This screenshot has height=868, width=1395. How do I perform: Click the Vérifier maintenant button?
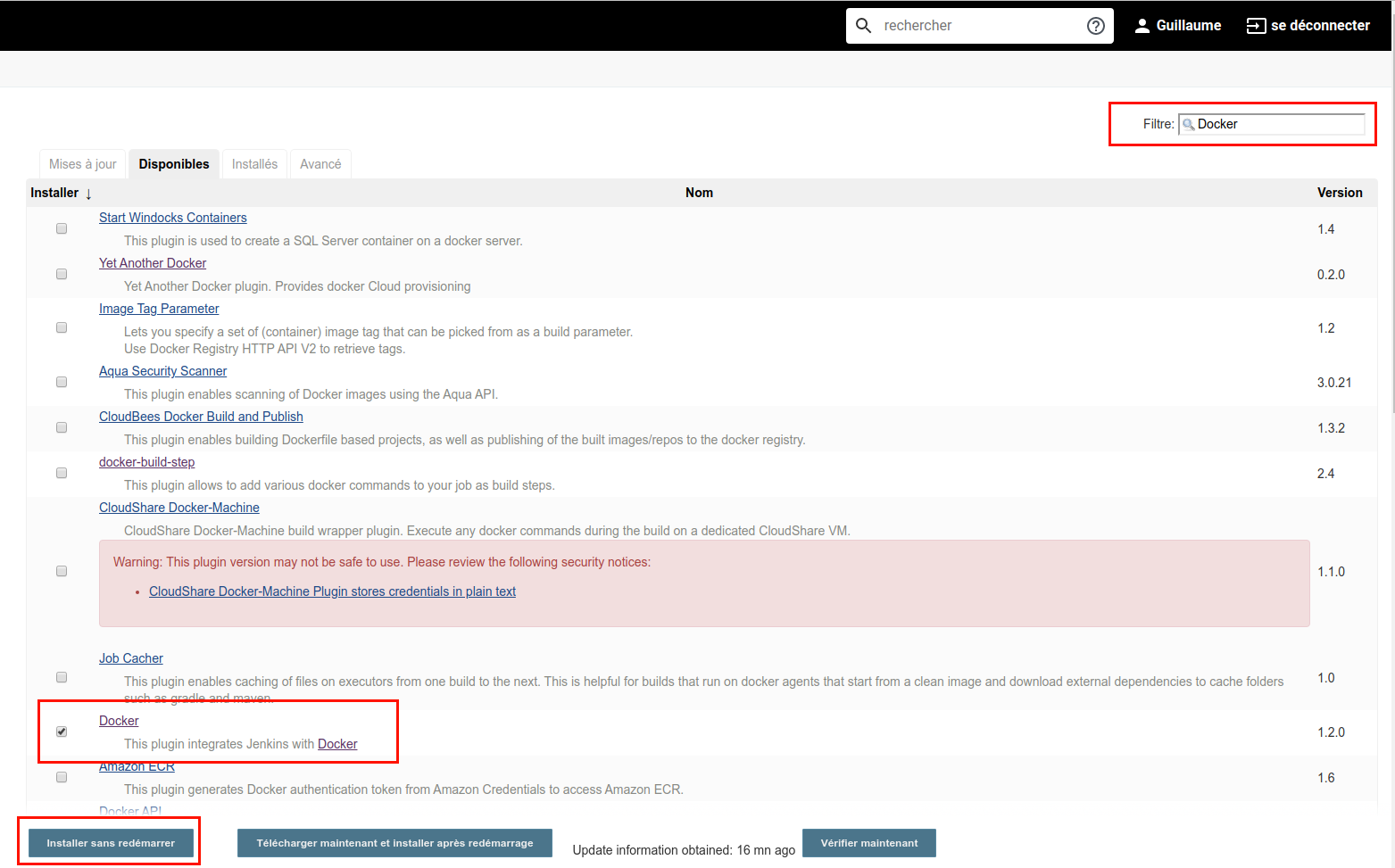point(868,843)
